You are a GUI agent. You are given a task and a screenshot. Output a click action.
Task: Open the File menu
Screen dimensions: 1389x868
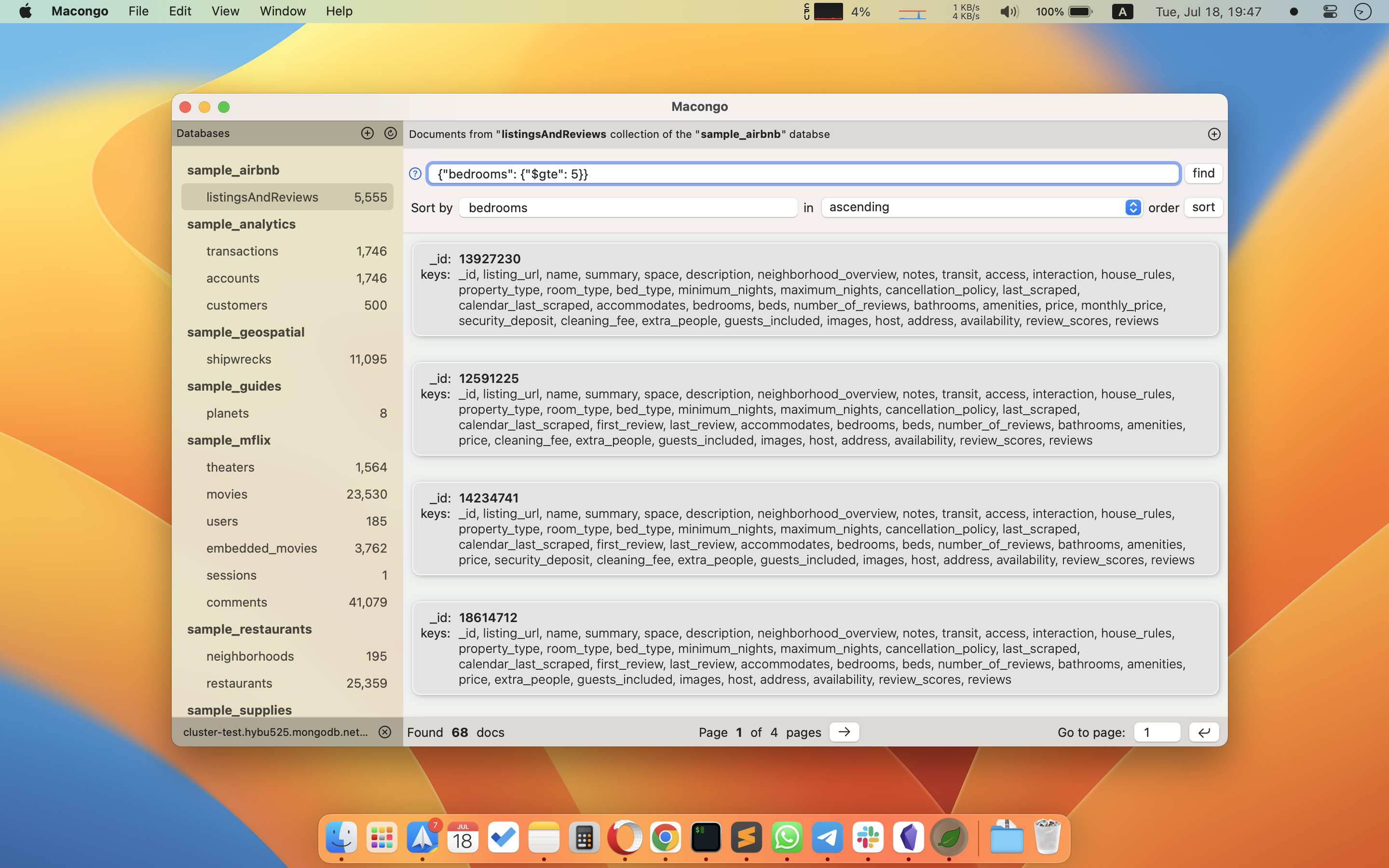coord(138,12)
